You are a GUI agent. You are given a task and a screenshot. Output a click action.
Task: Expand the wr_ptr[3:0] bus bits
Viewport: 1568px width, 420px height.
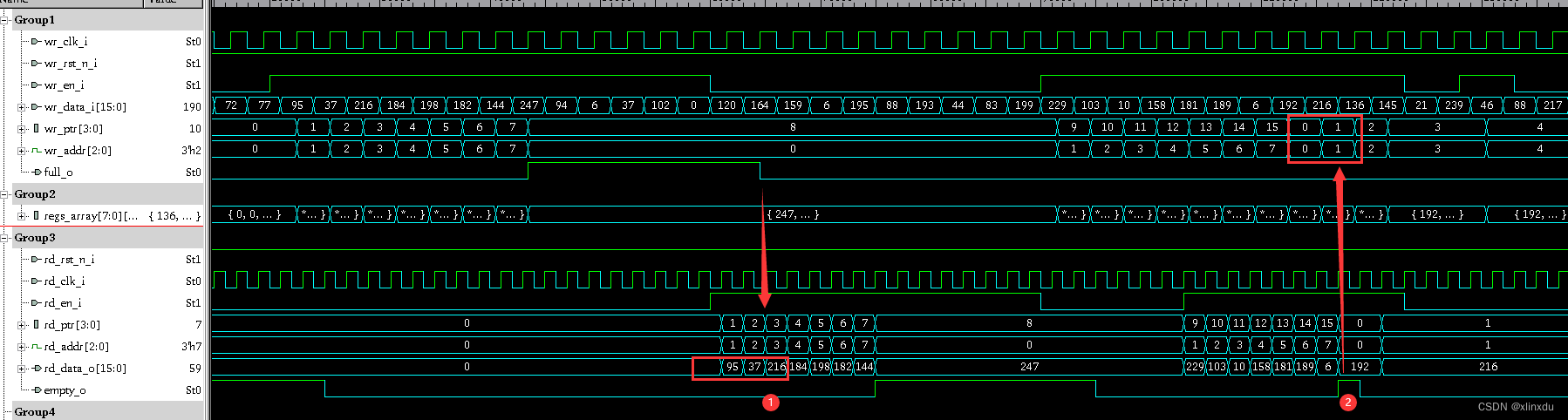pos(21,128)
